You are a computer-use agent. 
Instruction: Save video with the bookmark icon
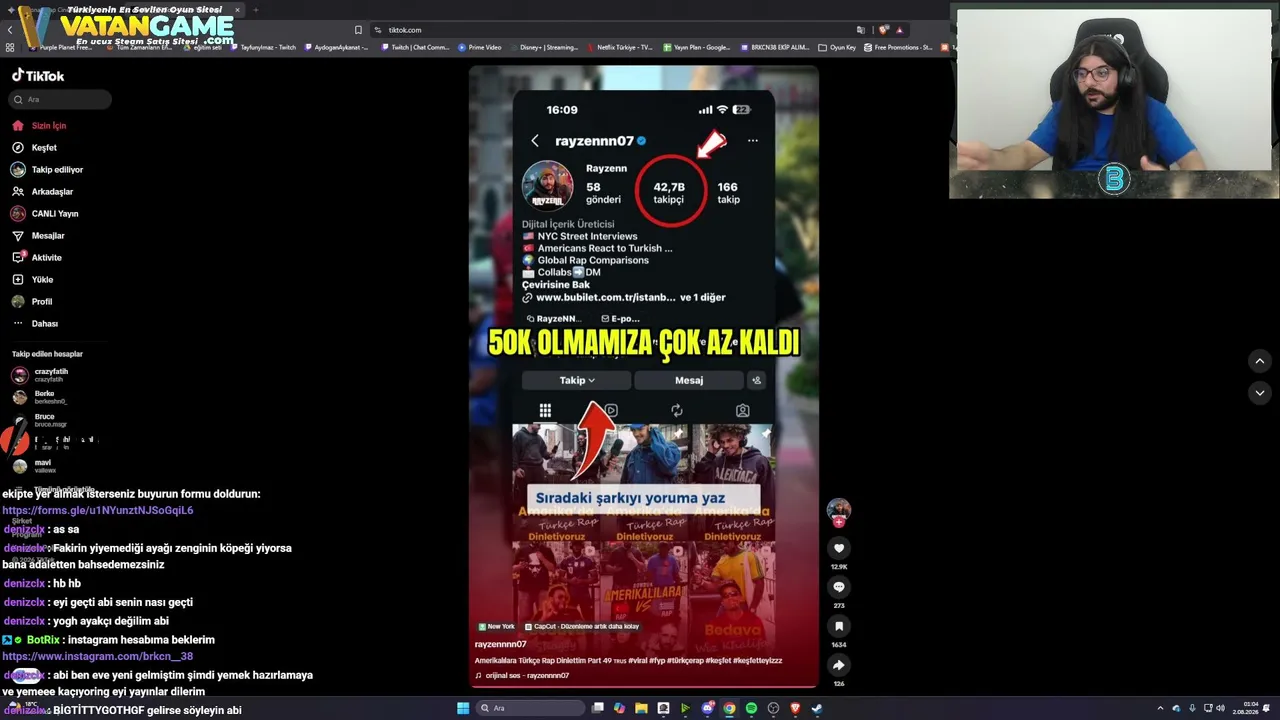click(839, 626)
